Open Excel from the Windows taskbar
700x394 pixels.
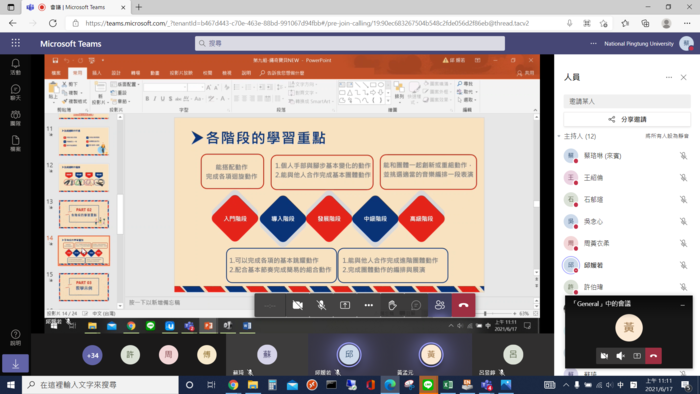pyautogui.click(x=448, y=385)
